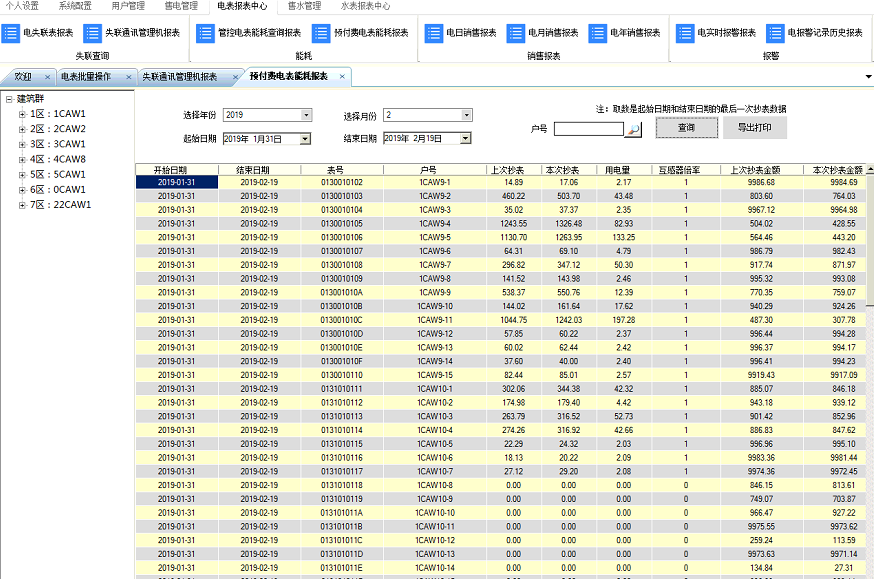Select tree item 5区：5CAW1

click(x=57, y=175)
